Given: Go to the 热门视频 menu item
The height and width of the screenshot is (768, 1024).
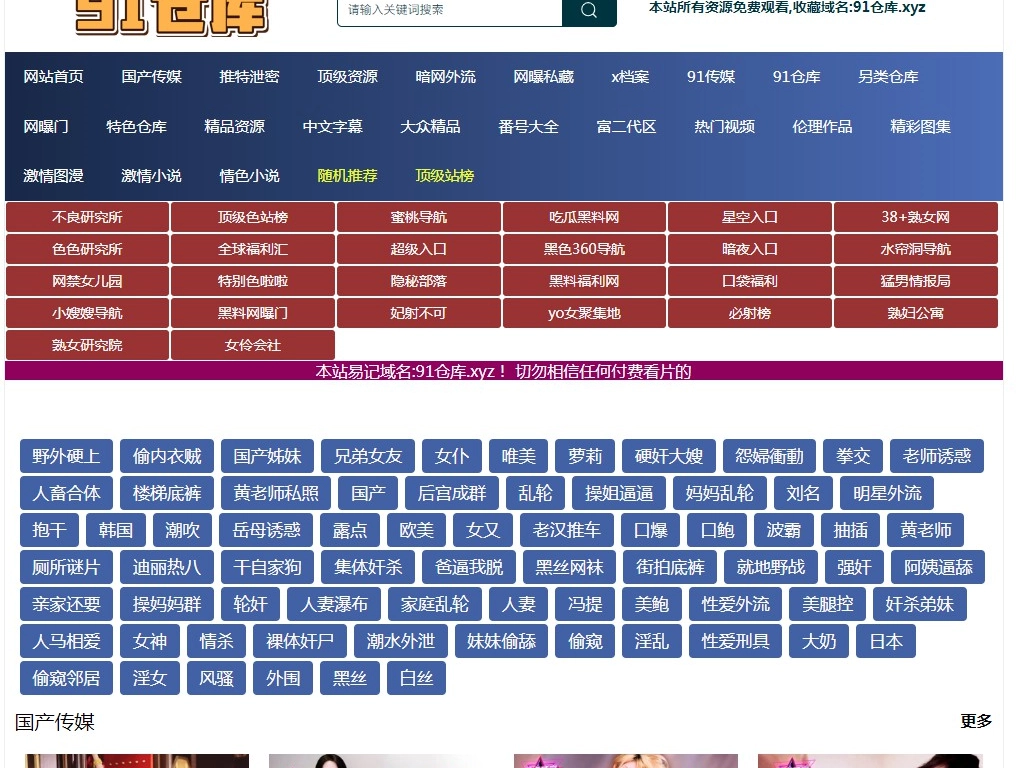Looking at the screenshot, I should click(x=725, y=127).
